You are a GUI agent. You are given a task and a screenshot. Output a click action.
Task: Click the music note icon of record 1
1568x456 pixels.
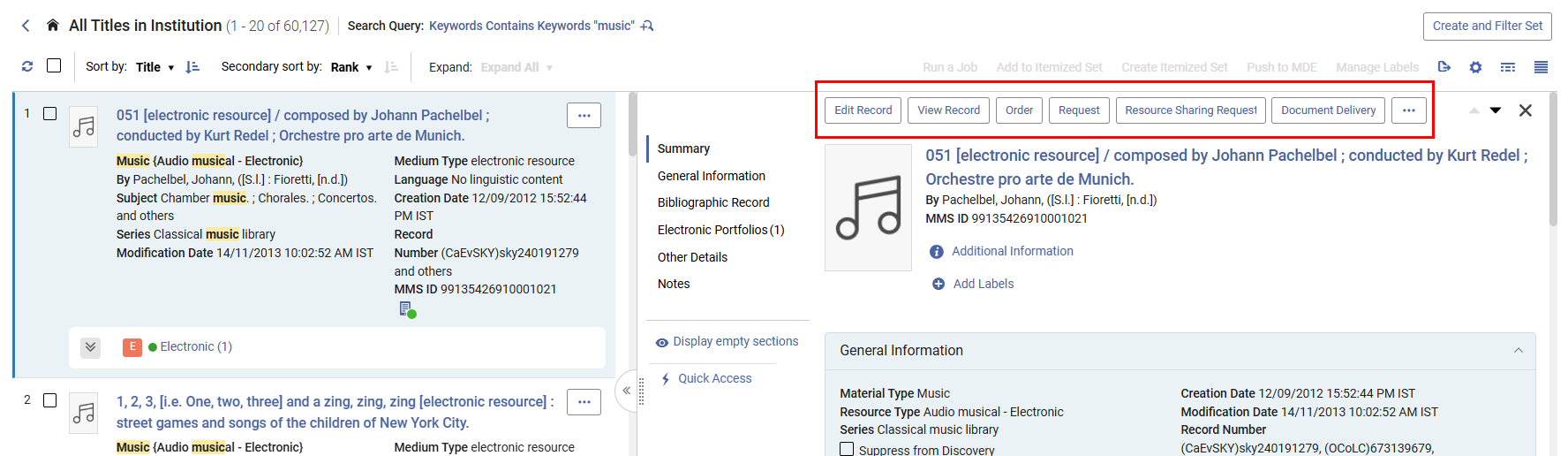pos(84,127)
